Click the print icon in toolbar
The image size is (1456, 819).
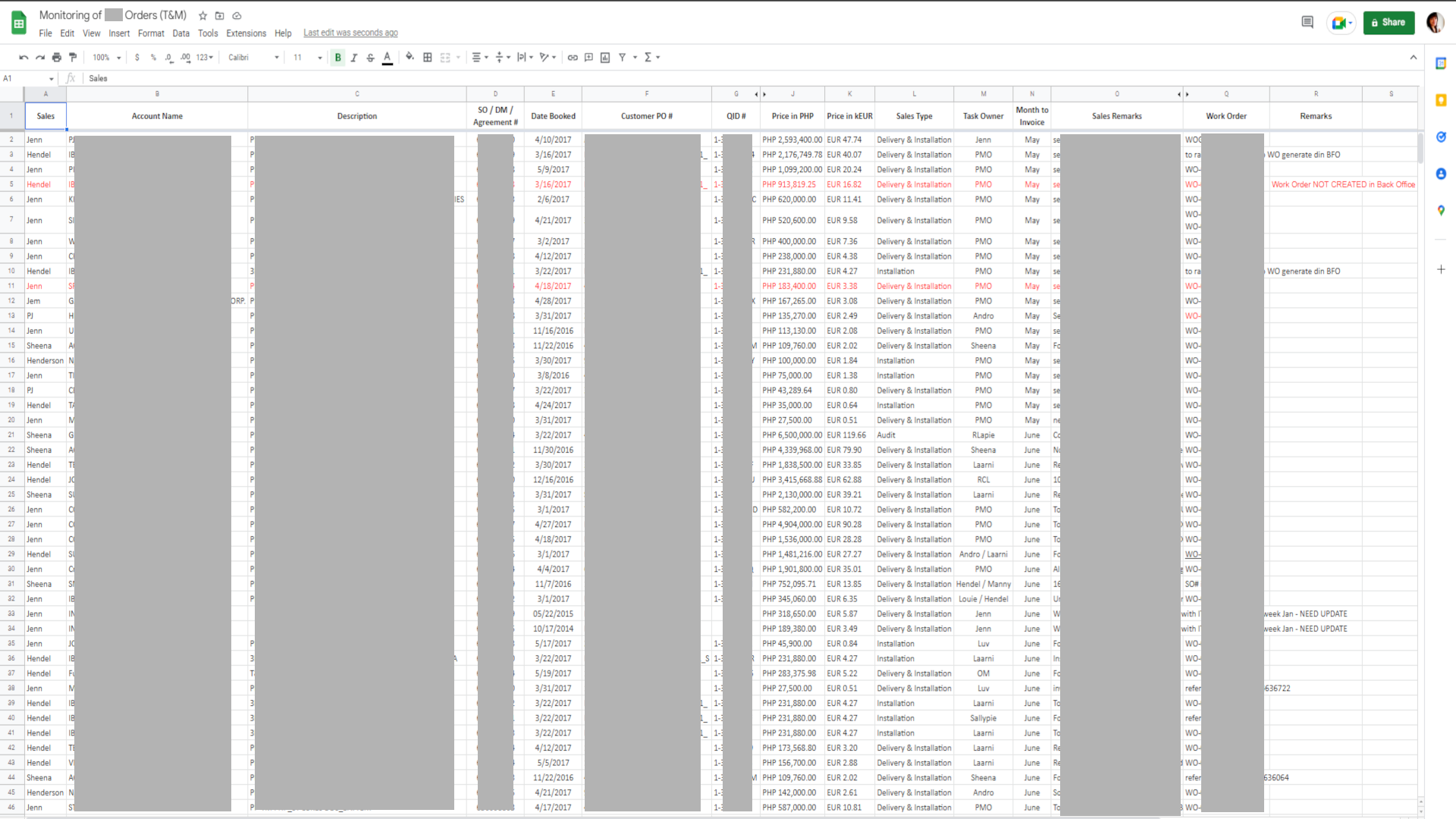[x=57, y=58]
